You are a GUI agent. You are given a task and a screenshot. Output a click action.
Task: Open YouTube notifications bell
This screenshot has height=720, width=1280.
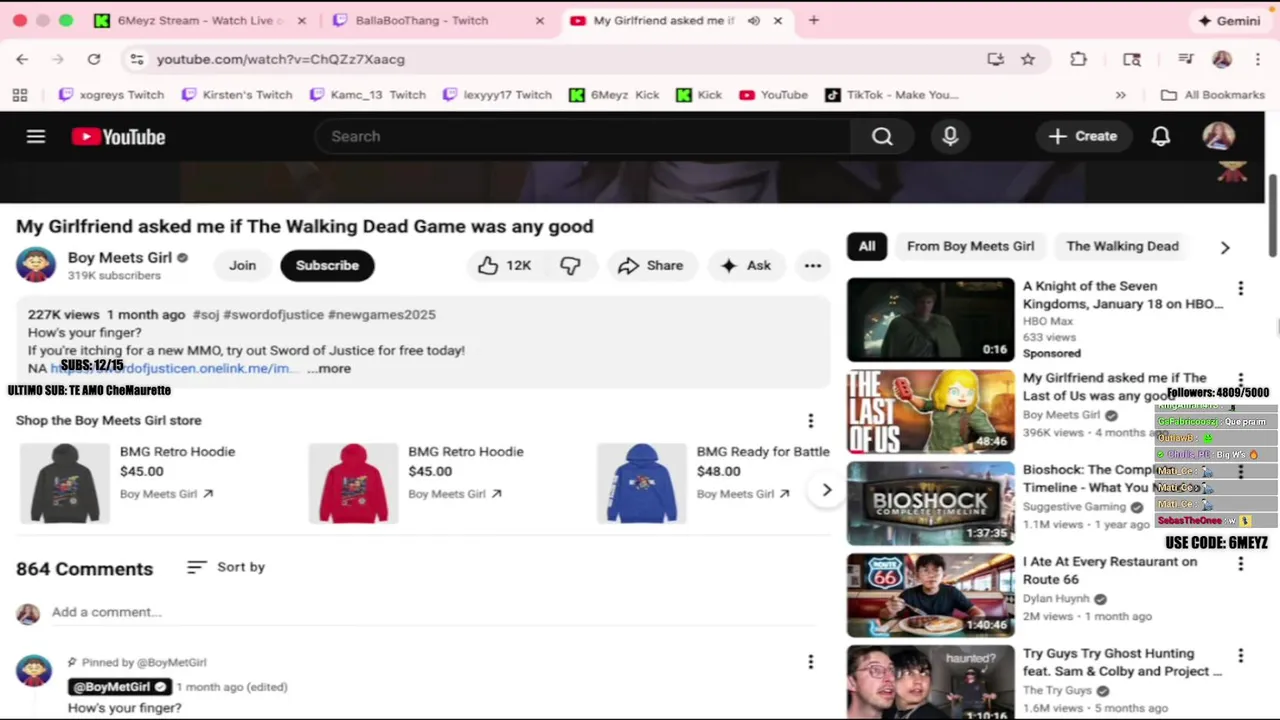click(1160, 136)
